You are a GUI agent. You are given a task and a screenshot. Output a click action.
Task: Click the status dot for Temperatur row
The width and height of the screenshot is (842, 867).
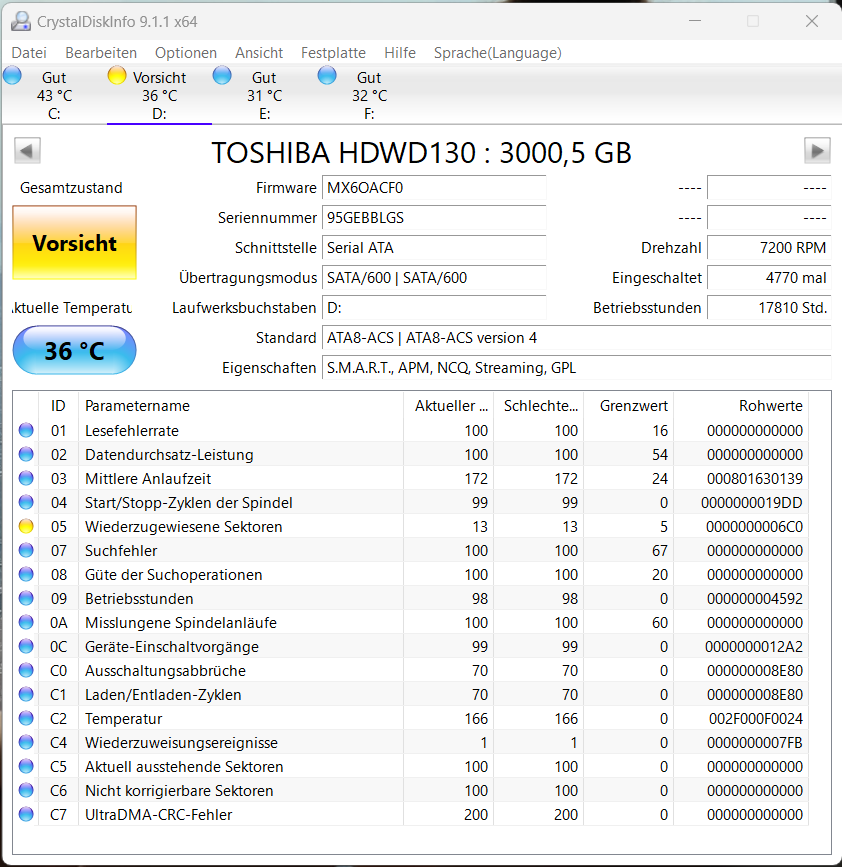click(x=26, y=718)
